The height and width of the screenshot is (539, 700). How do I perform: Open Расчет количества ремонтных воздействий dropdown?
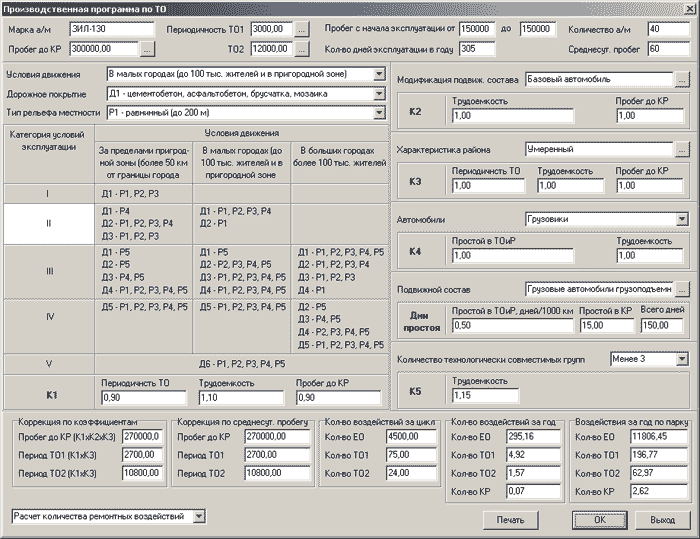[200, 517]
